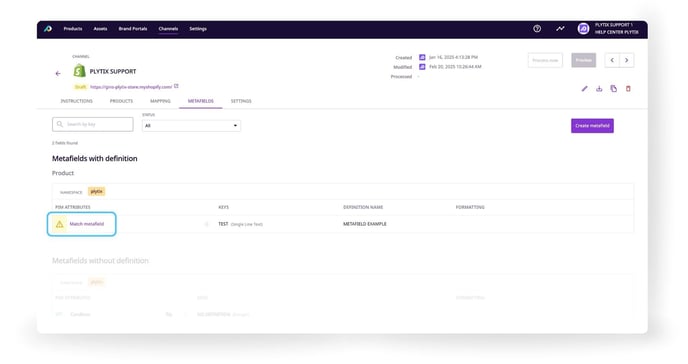Open Settings in top navigation
The image size is (688, 364).
point(198,29)
